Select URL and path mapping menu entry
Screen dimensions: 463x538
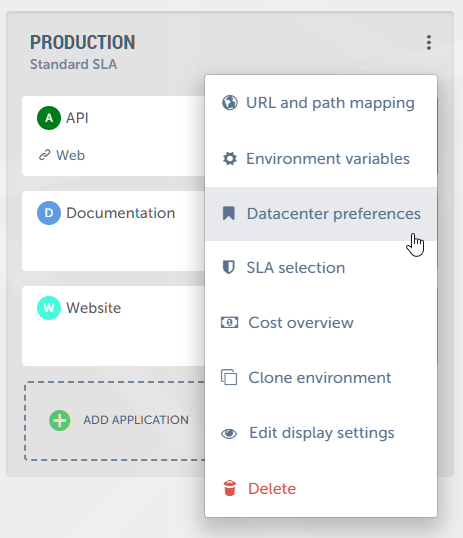321,103
